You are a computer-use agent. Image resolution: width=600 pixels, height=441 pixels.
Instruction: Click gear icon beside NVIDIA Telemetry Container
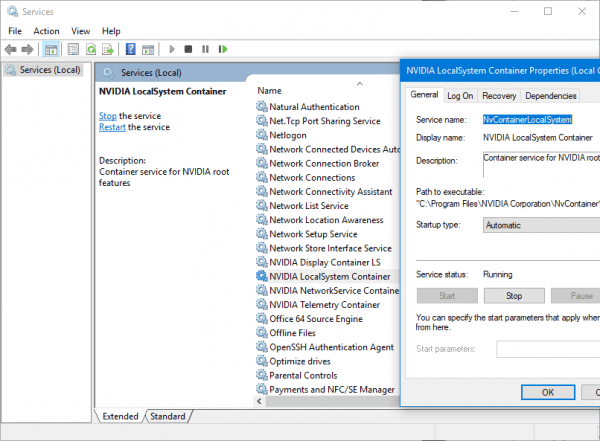(262, 304)
